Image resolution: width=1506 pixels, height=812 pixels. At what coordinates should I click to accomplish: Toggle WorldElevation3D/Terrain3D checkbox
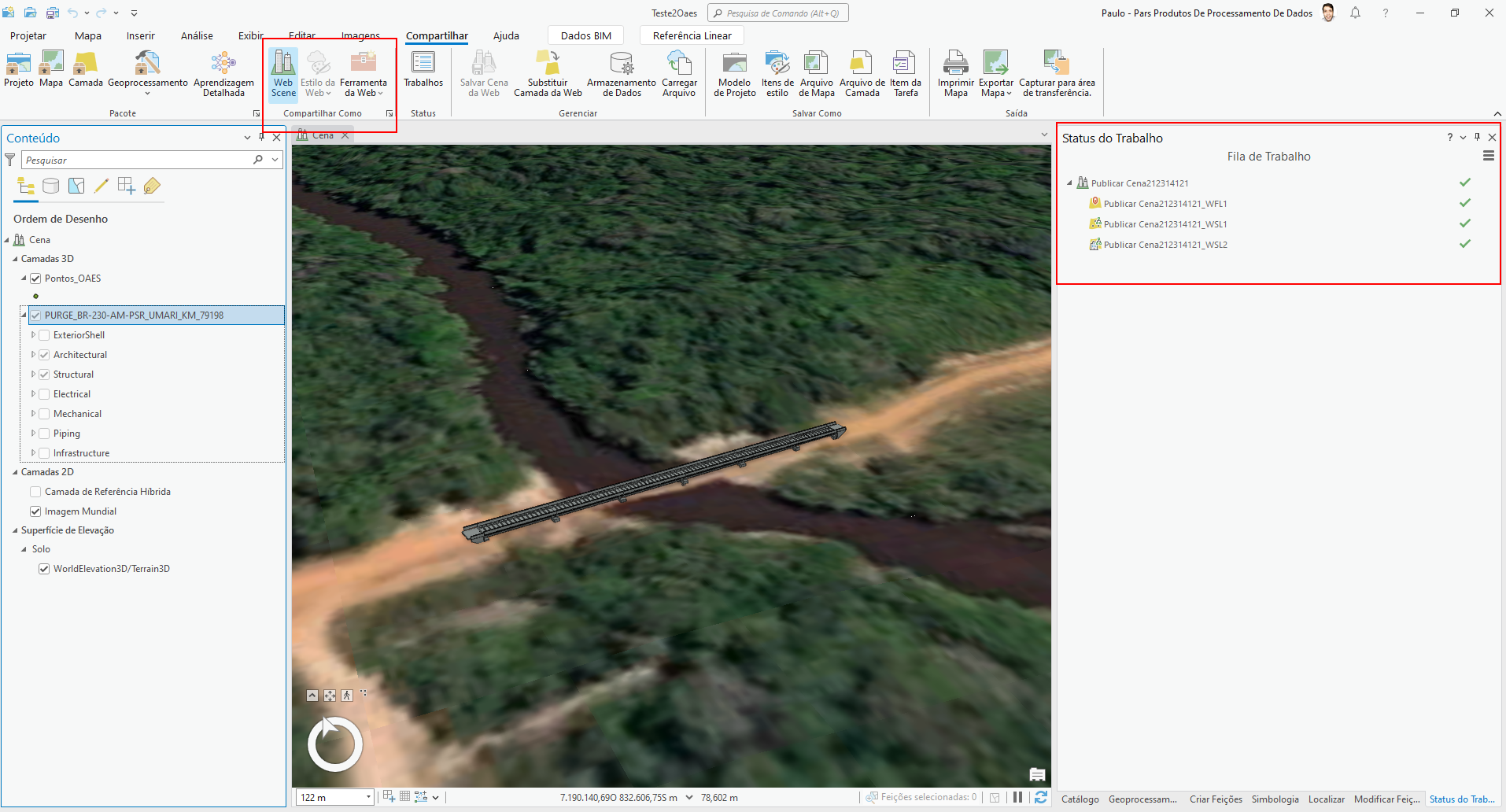(44, 569)
